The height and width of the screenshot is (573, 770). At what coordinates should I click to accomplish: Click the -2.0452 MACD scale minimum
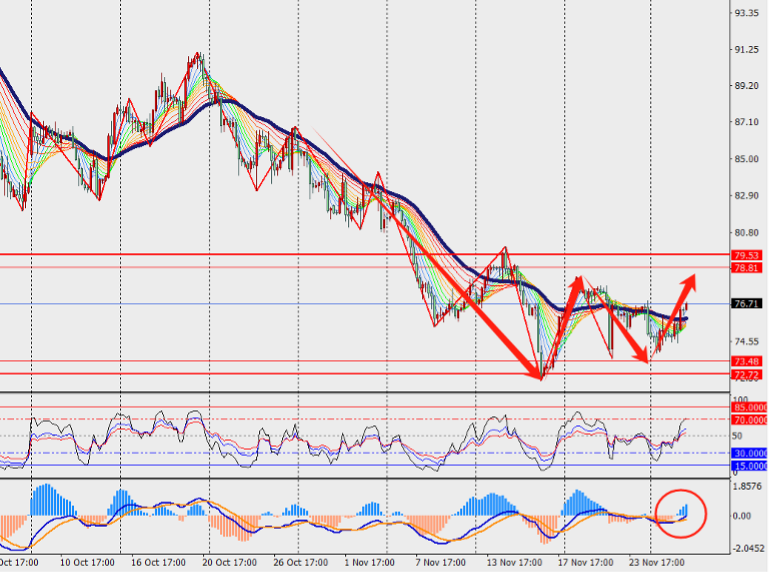tap(748, 549)
